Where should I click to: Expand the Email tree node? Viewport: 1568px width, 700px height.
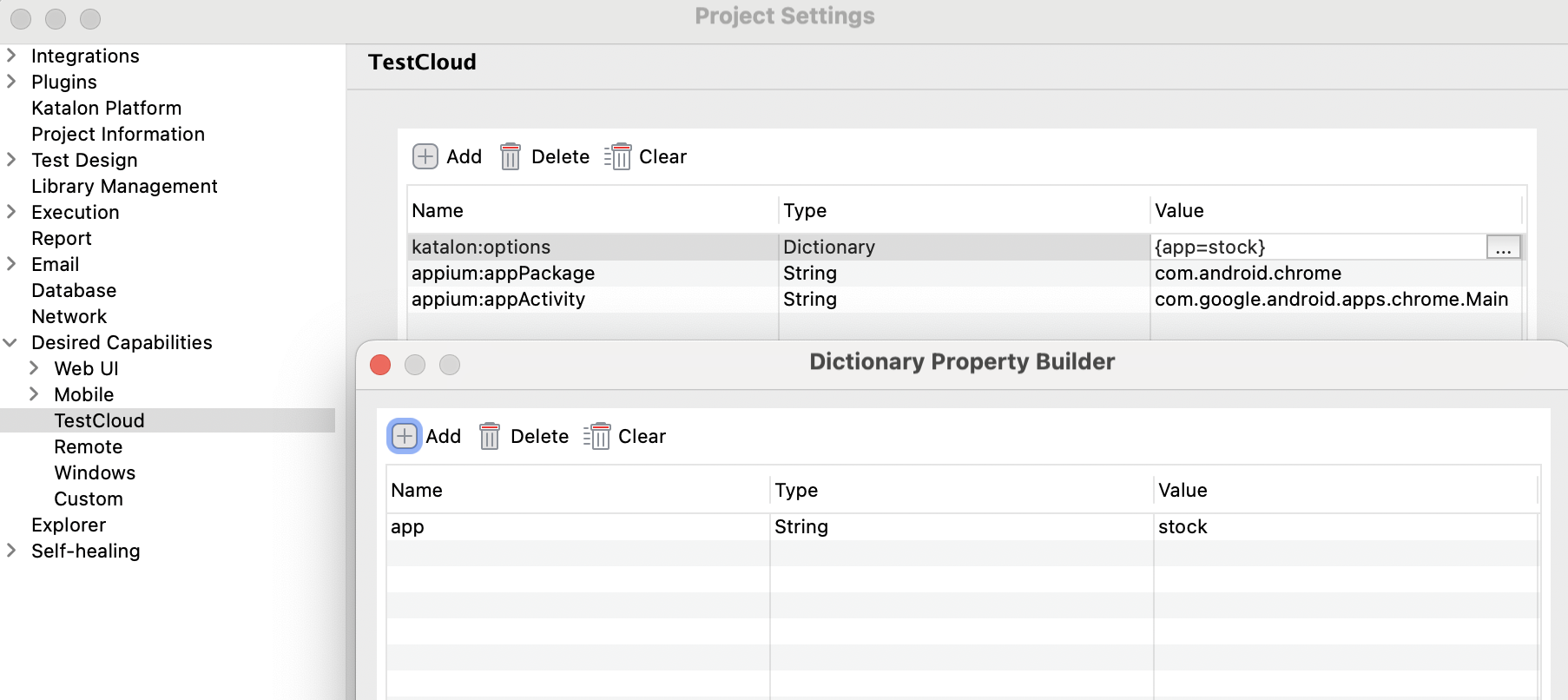point(11,264)
